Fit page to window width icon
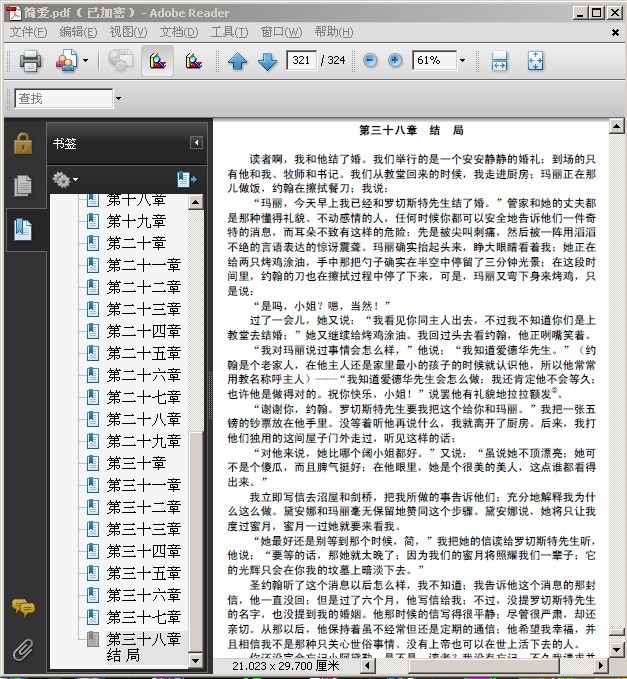 pos(500,61)
